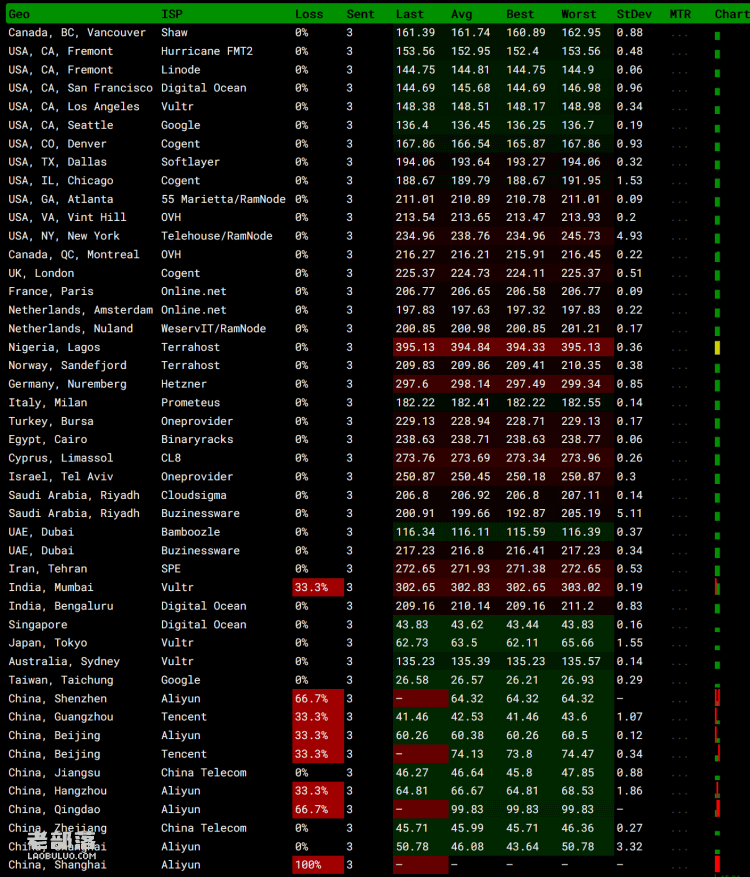This screenshot has width=750, height=877.
Task: Select USA, VA, Vint Hill geo cell
Action: pyautogui.click(x=67, y=218)
